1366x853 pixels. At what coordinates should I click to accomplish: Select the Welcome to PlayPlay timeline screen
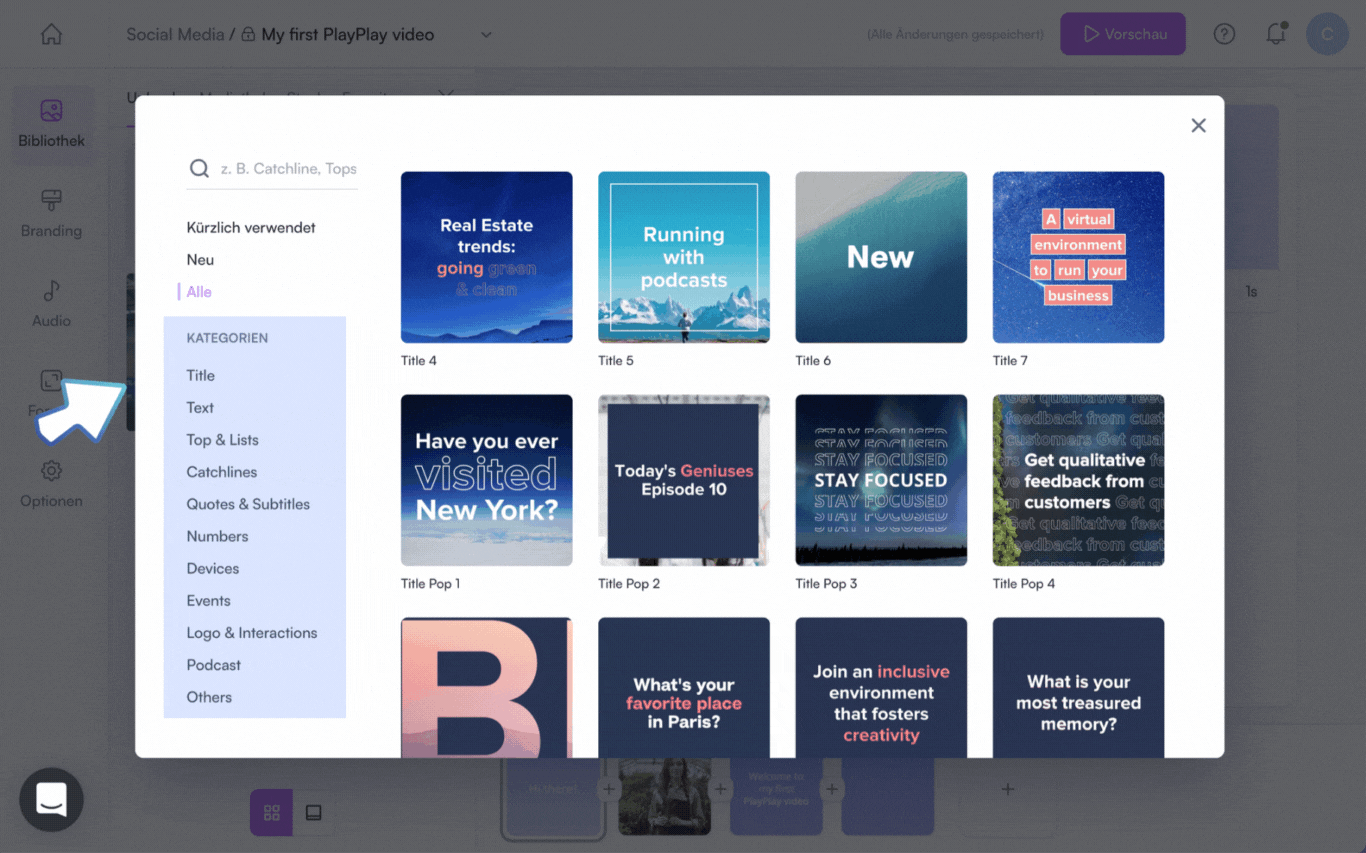pos(776,797)
